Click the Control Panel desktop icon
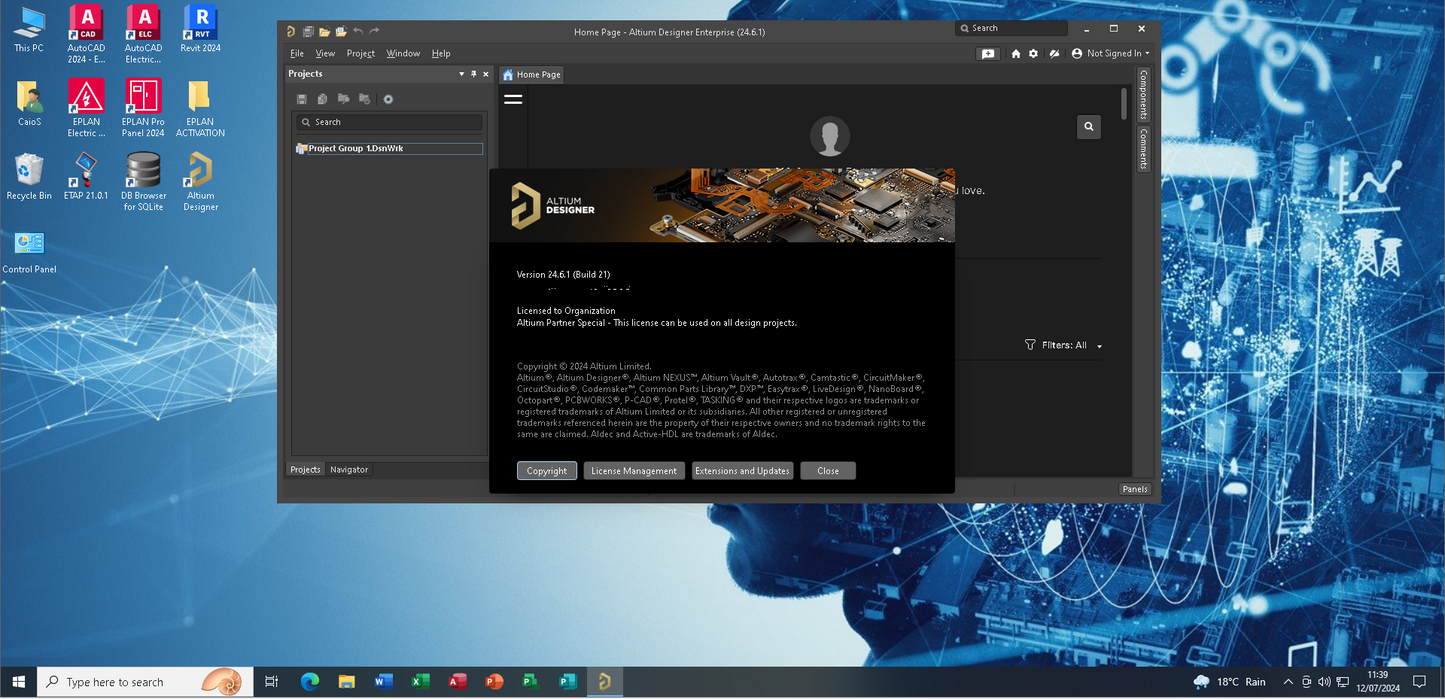The width and height of the screenshot is (1445, 699). (x=29, y=251)
